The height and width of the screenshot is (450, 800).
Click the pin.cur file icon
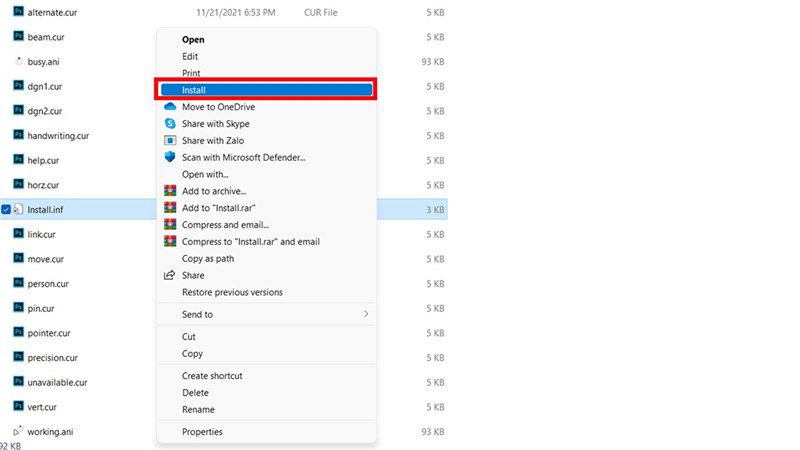point(18,307)
